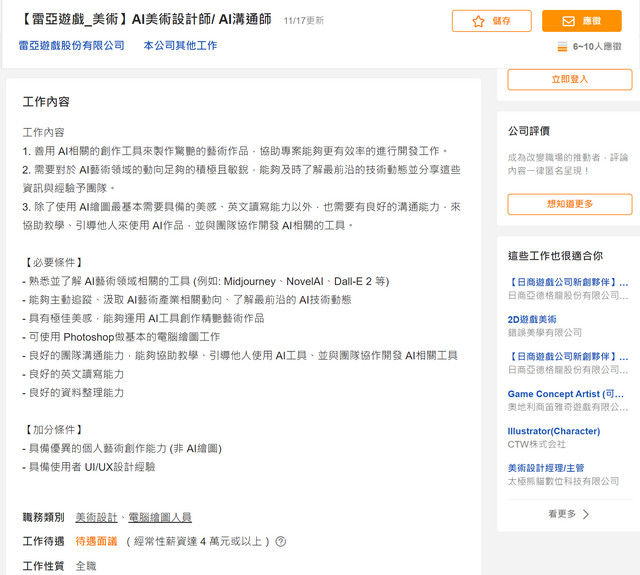This screenshot has height=575, width=640.
Task: Click the 工作性質 field label
Action: [x=43, y=566]
